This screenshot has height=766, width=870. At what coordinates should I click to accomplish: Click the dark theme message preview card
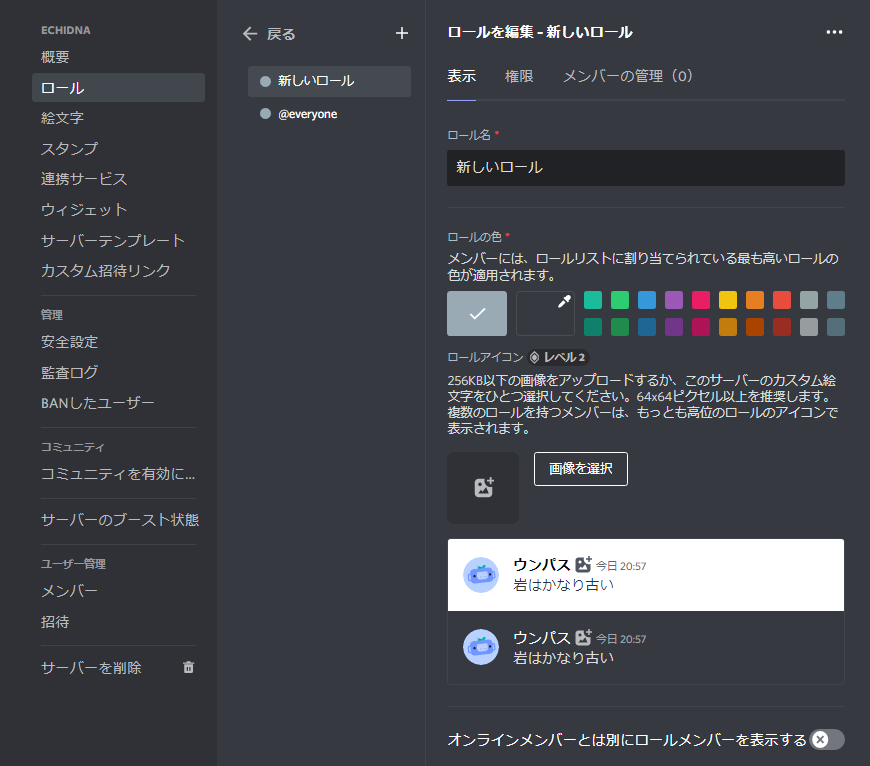[646, 647]
